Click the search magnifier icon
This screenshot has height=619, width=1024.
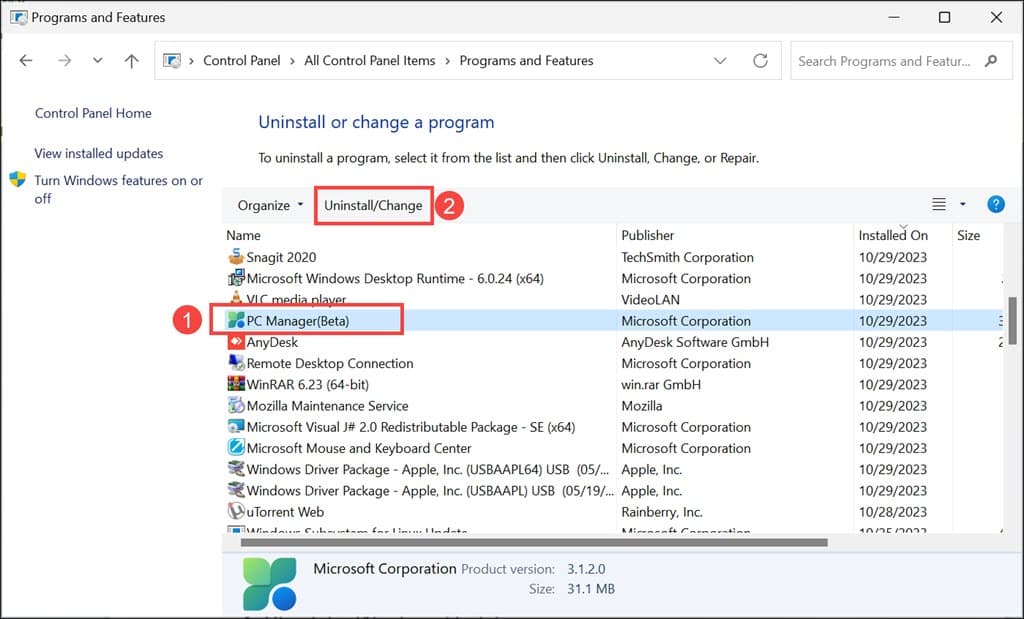click(x=991, y=61)
